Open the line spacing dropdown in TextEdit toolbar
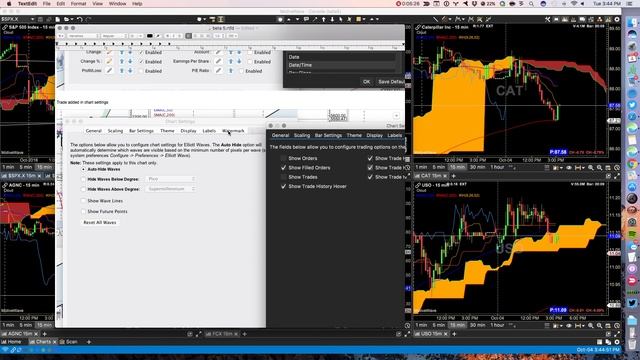This screenshot has height=360, width=640. click(218, 36)
